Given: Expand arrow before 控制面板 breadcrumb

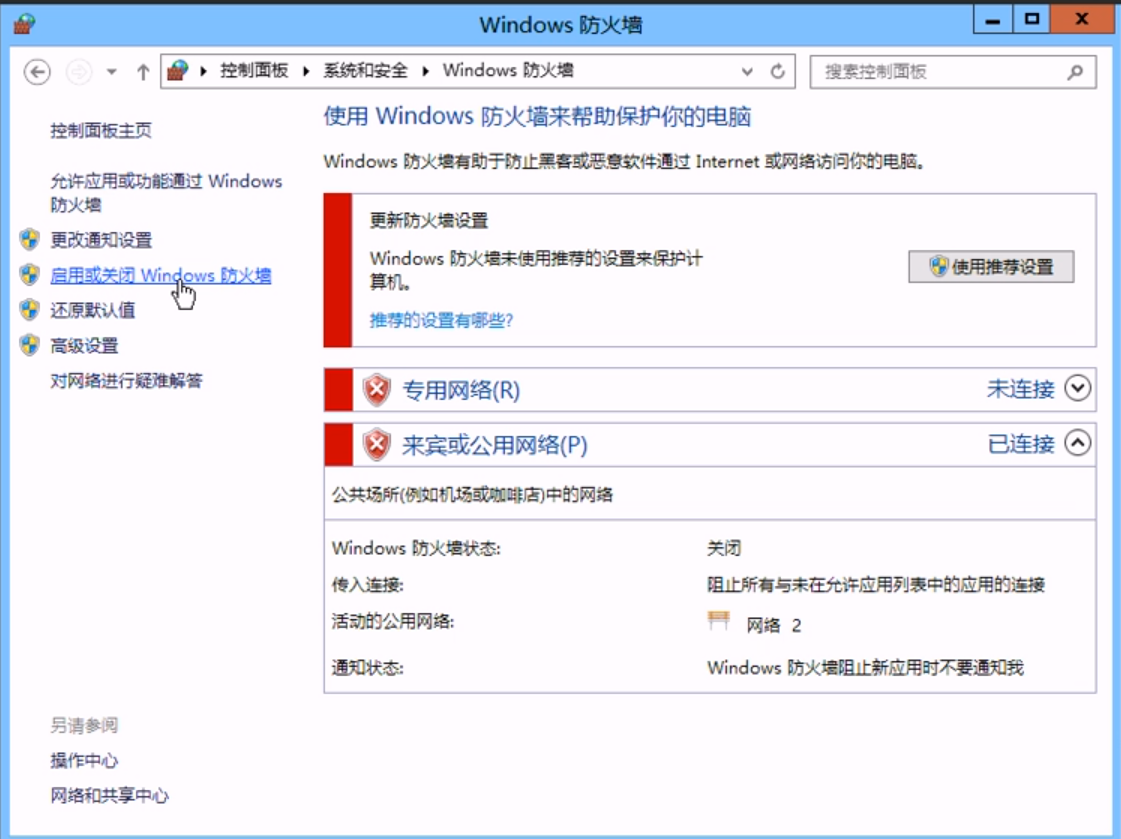Looking at the screenshot, I should tap(203, 71).
